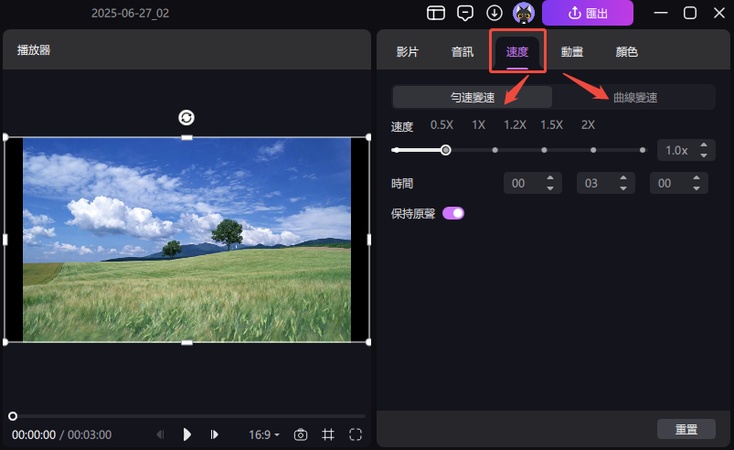Click the speed slider handle
The image size is (734, 450).
[x=446, y=150]
